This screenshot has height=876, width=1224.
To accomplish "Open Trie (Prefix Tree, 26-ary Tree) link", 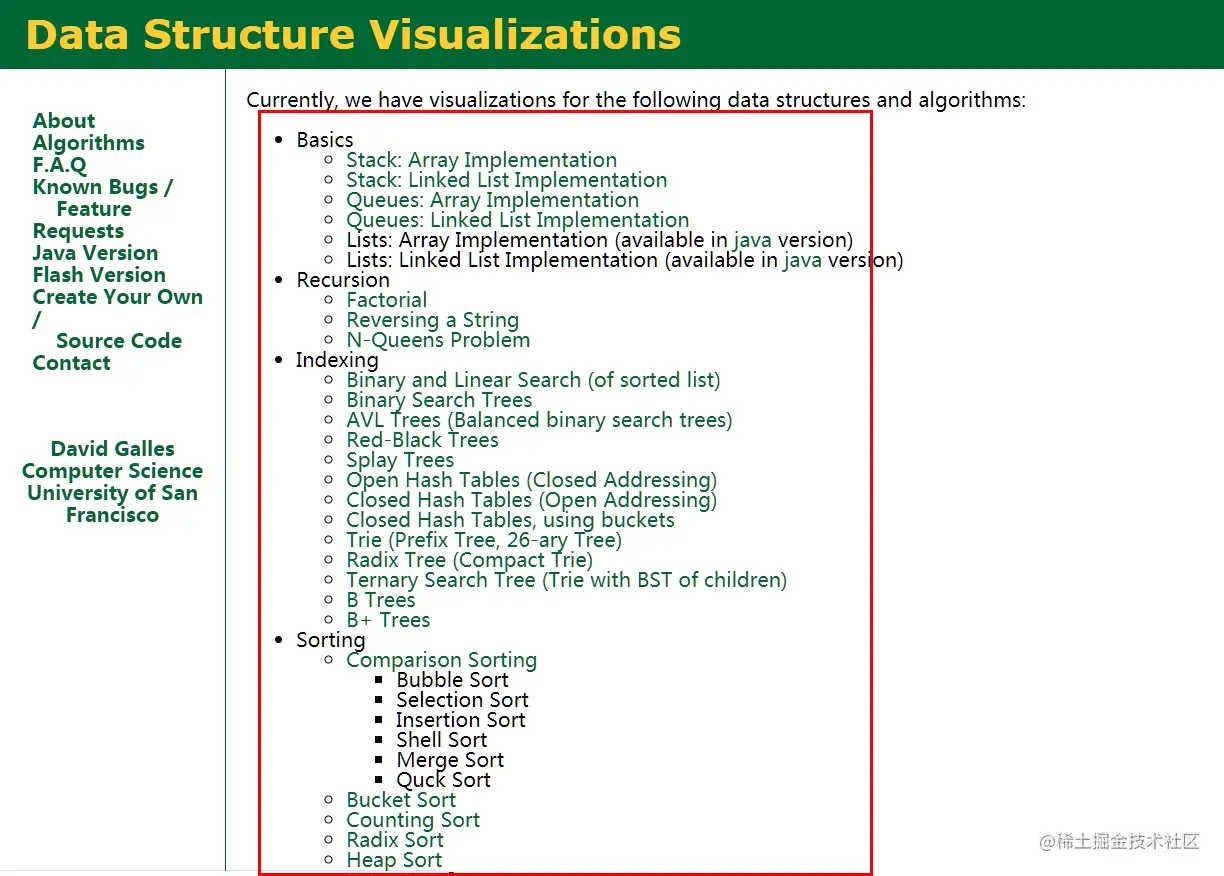I will [484, 540].
